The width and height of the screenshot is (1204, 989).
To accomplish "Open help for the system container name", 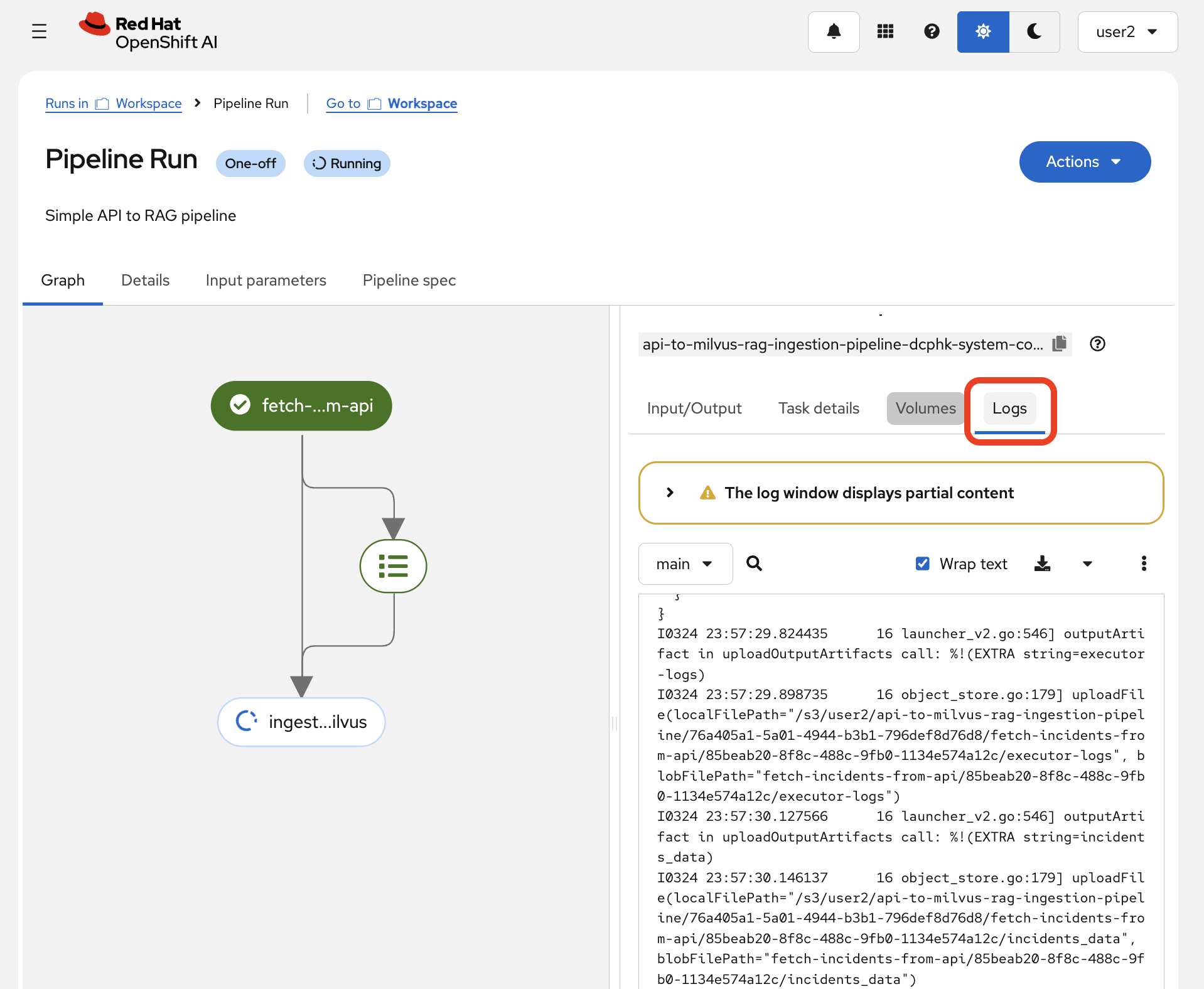I will click(1097, 344).
